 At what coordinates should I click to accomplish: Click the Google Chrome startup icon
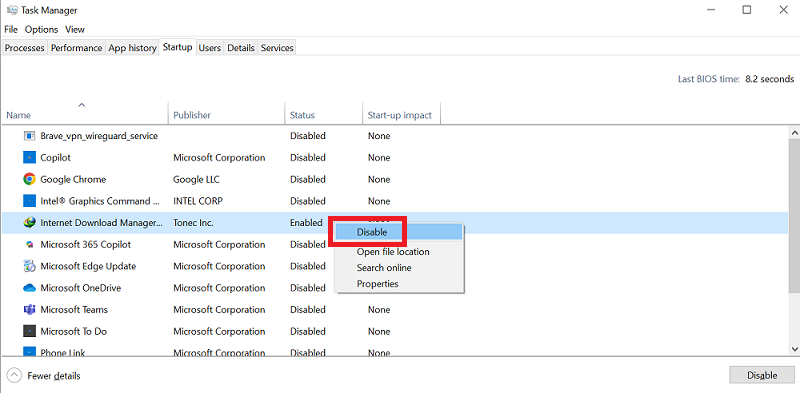30,179
